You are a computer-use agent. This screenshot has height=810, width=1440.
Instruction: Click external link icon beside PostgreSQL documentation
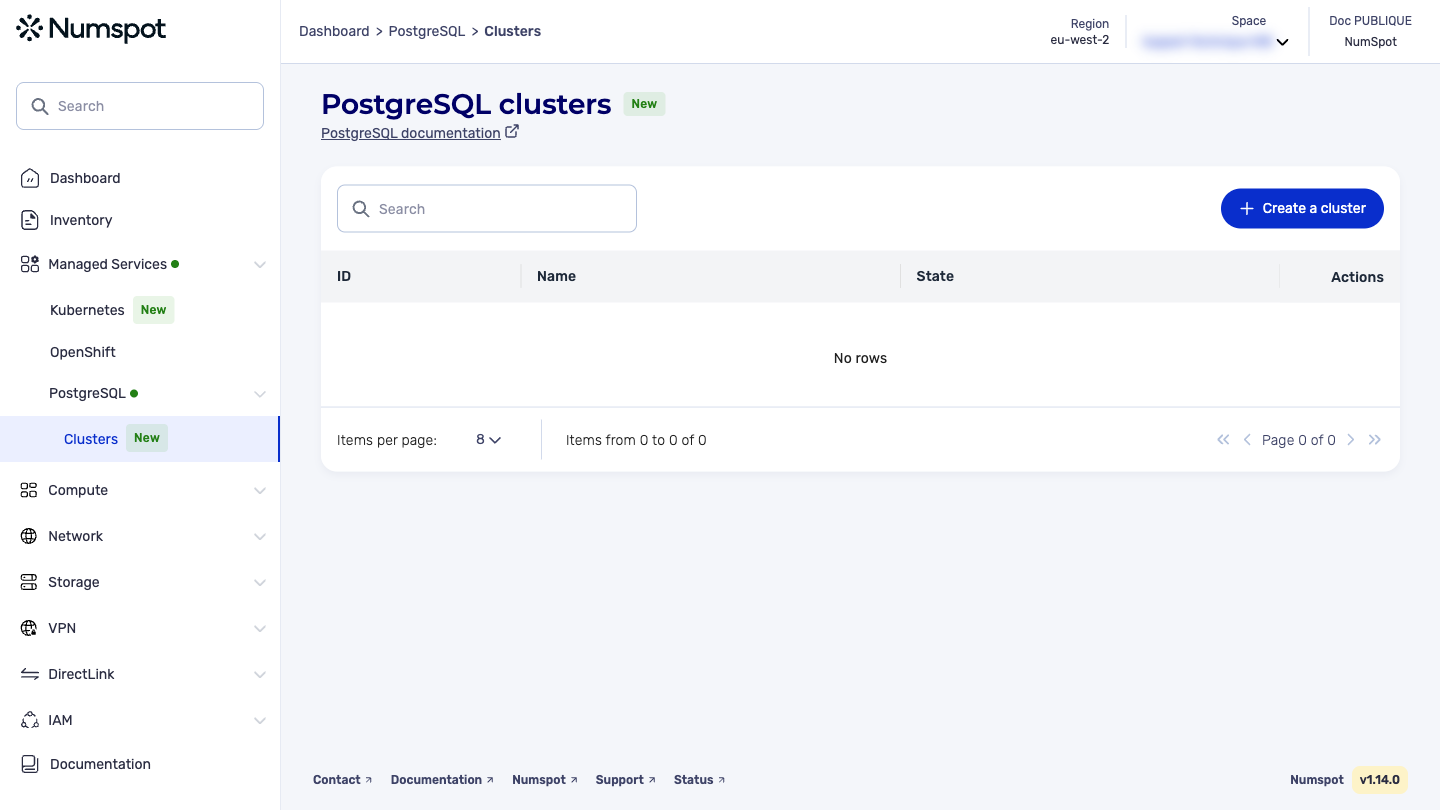512,132
